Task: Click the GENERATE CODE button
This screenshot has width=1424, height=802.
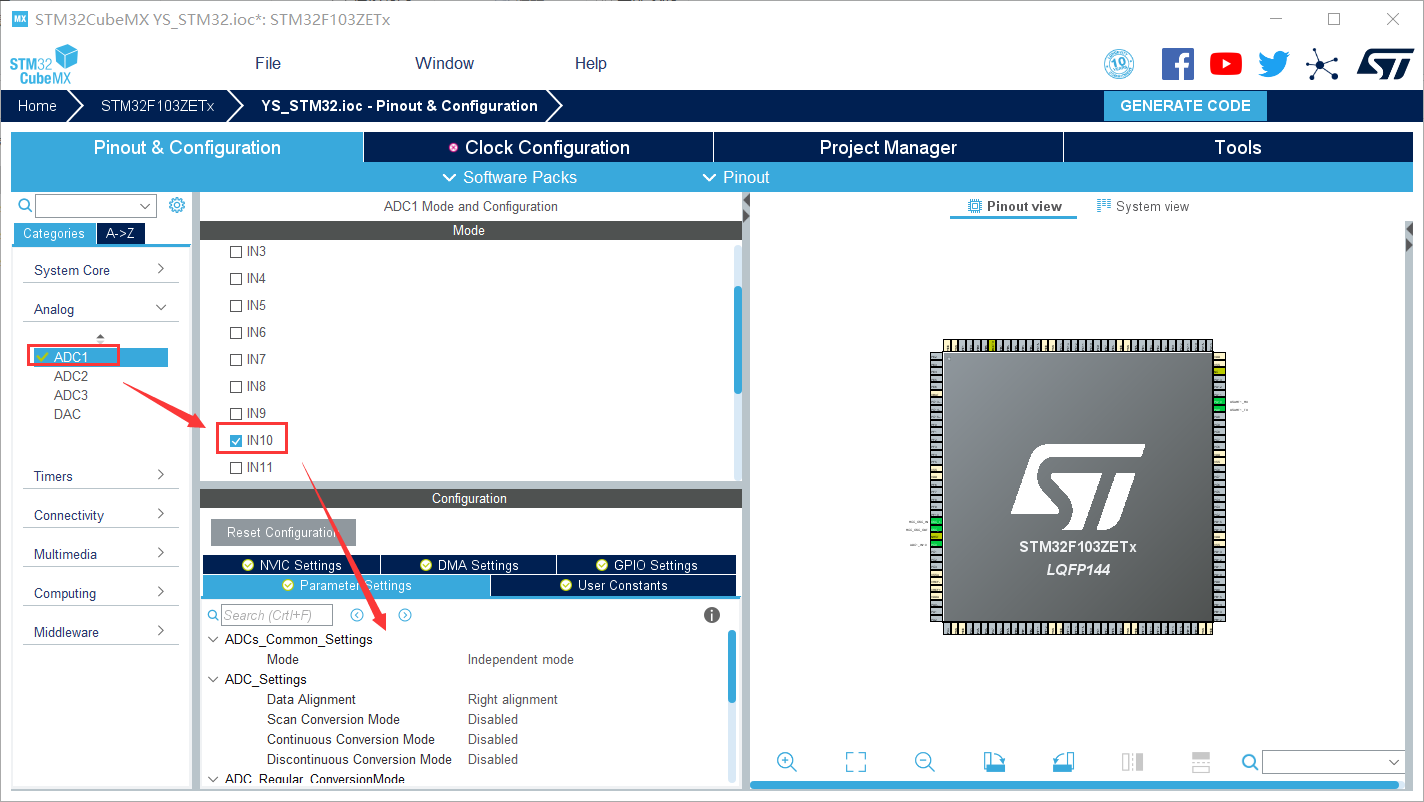Action: (1185, 106)
